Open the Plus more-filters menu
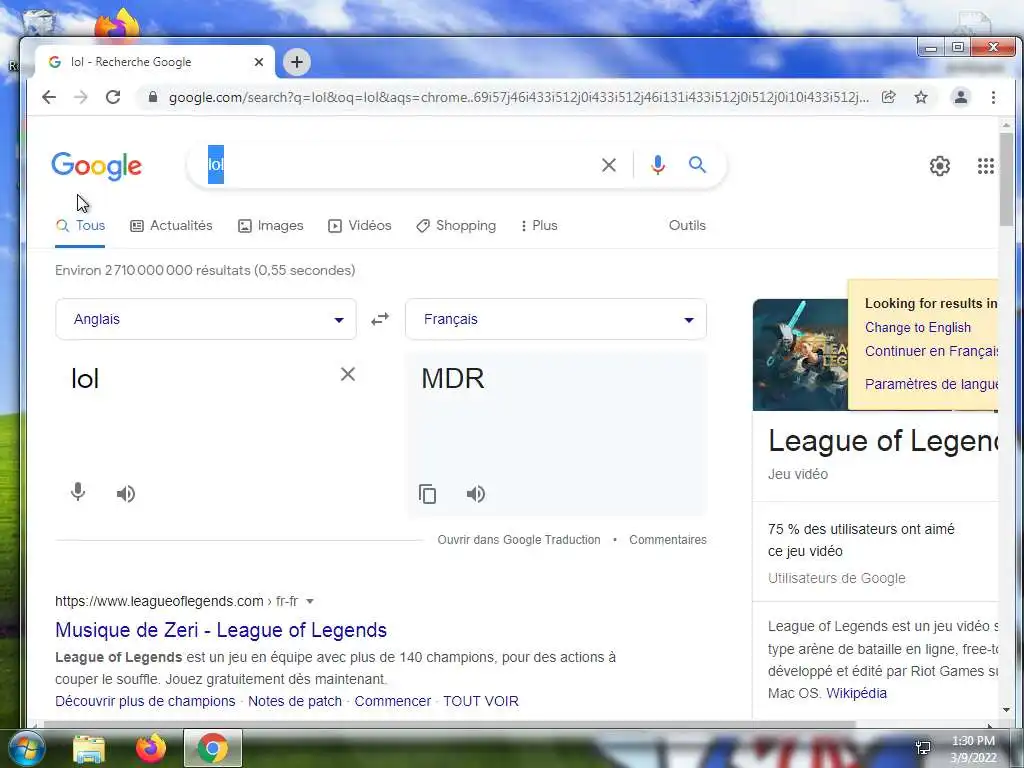 539,225
